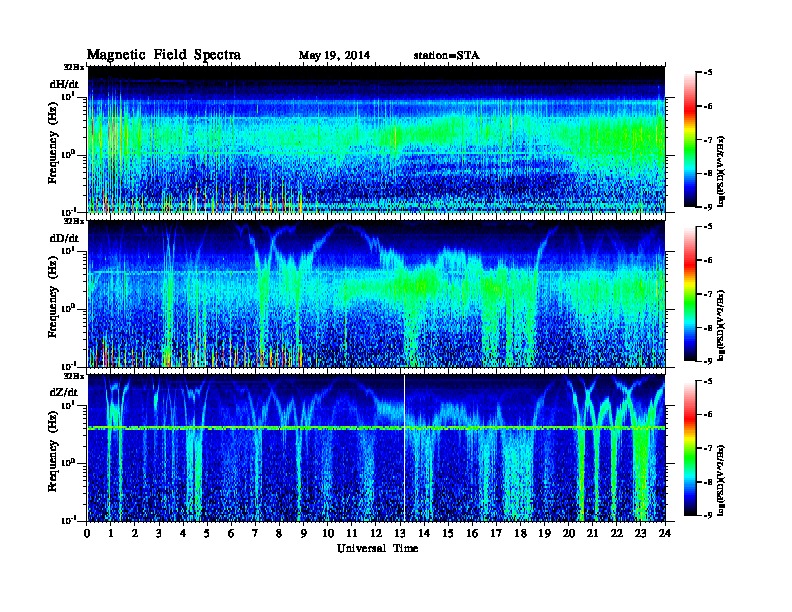Click the hour 23 tick label on the time axis
The image size is (792, 612).
640,533
